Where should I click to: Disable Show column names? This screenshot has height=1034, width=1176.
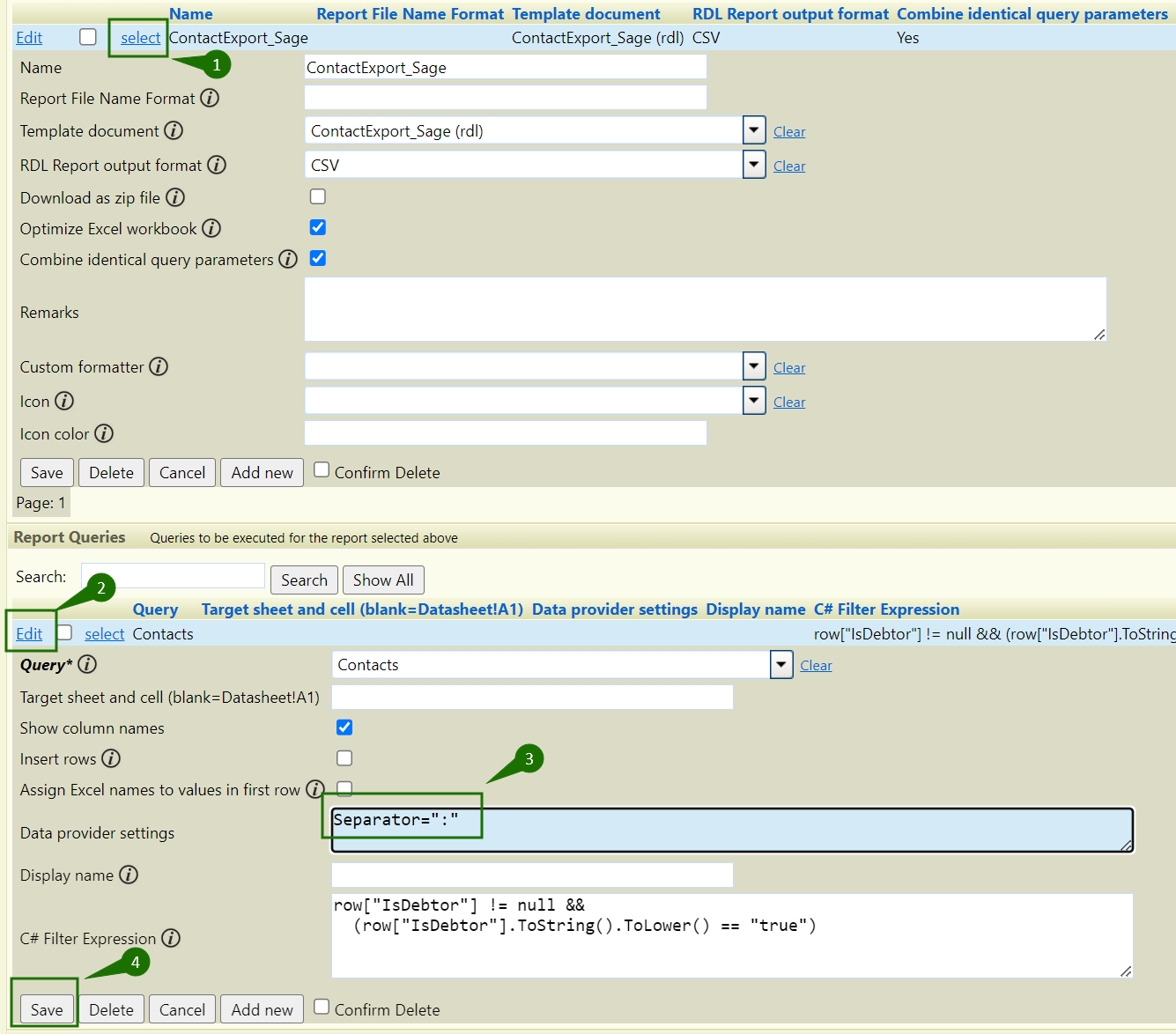tap(344, 727)
